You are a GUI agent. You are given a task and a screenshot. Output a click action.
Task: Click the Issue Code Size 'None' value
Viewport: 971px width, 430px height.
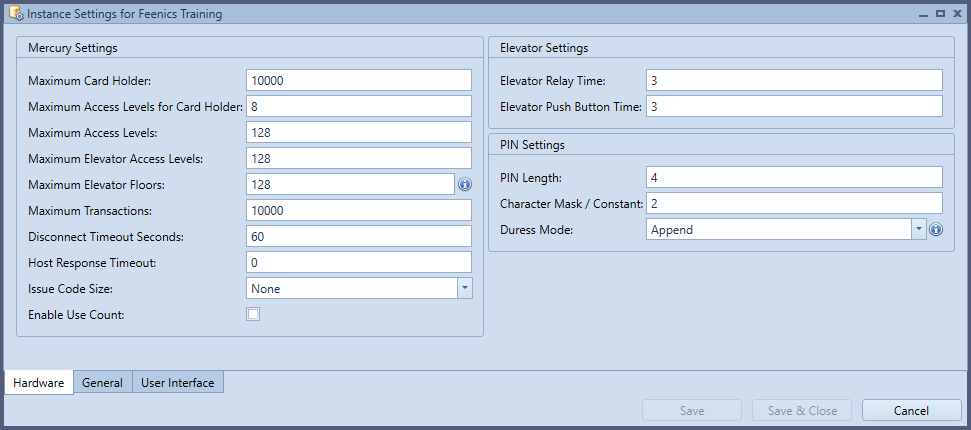(x=266, y=289)
